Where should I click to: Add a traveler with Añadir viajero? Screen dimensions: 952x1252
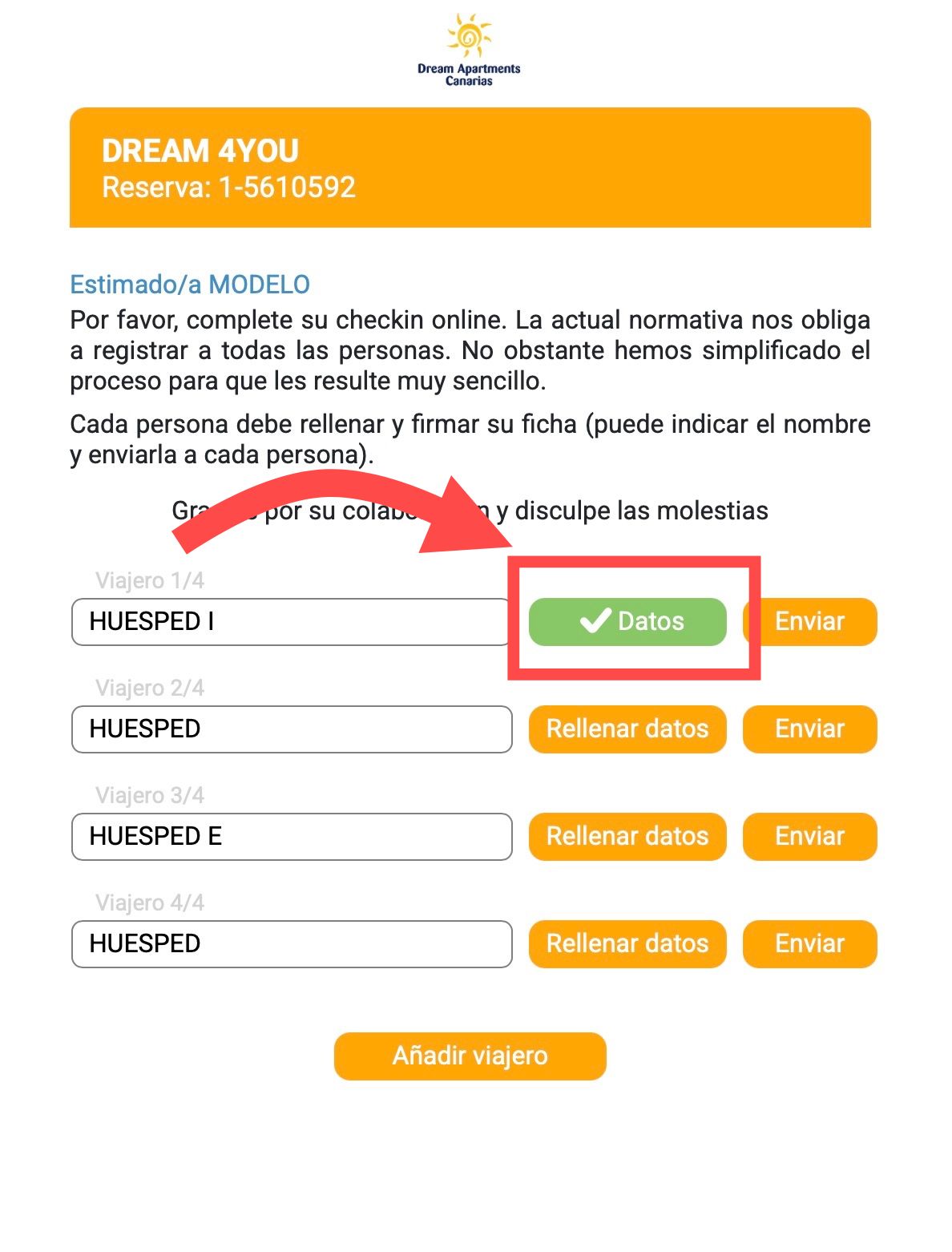[470, 1056]
